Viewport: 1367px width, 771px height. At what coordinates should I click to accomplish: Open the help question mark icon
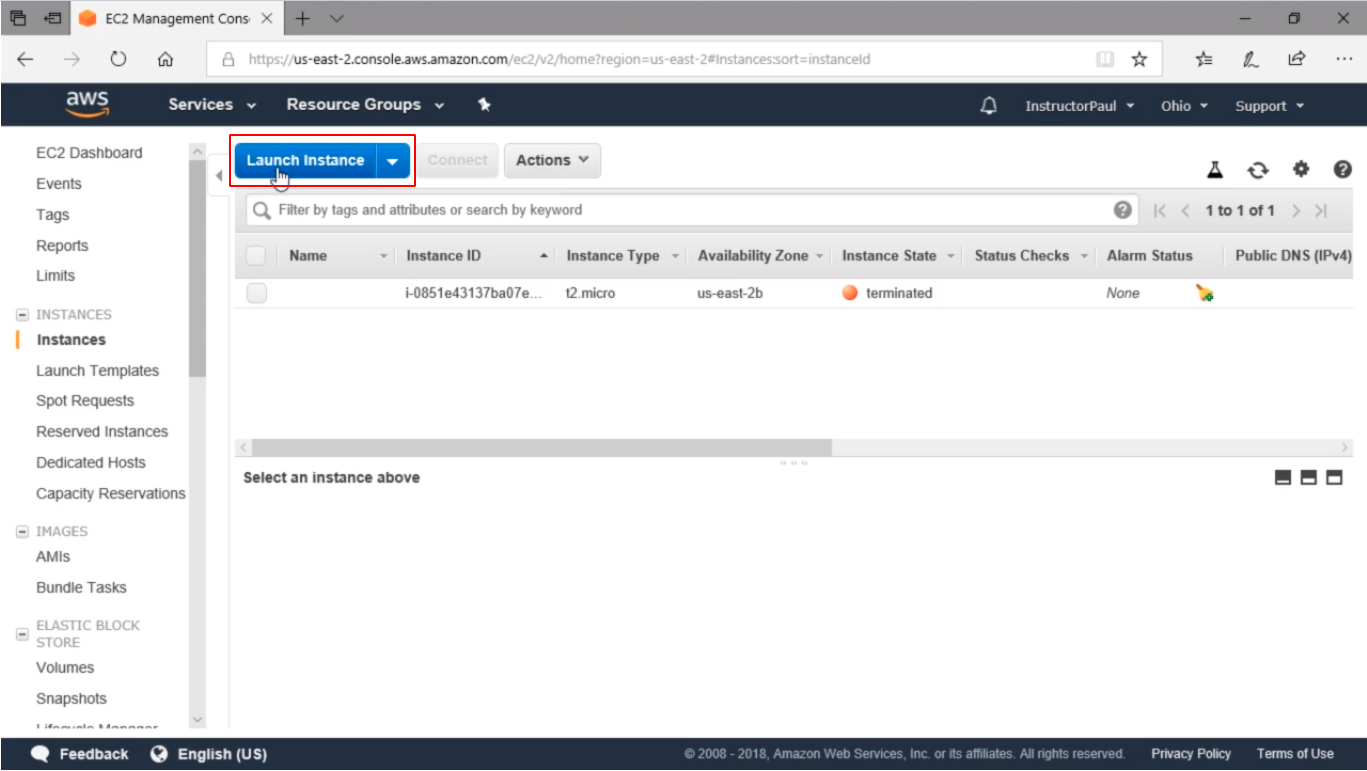pos(1343,170)
